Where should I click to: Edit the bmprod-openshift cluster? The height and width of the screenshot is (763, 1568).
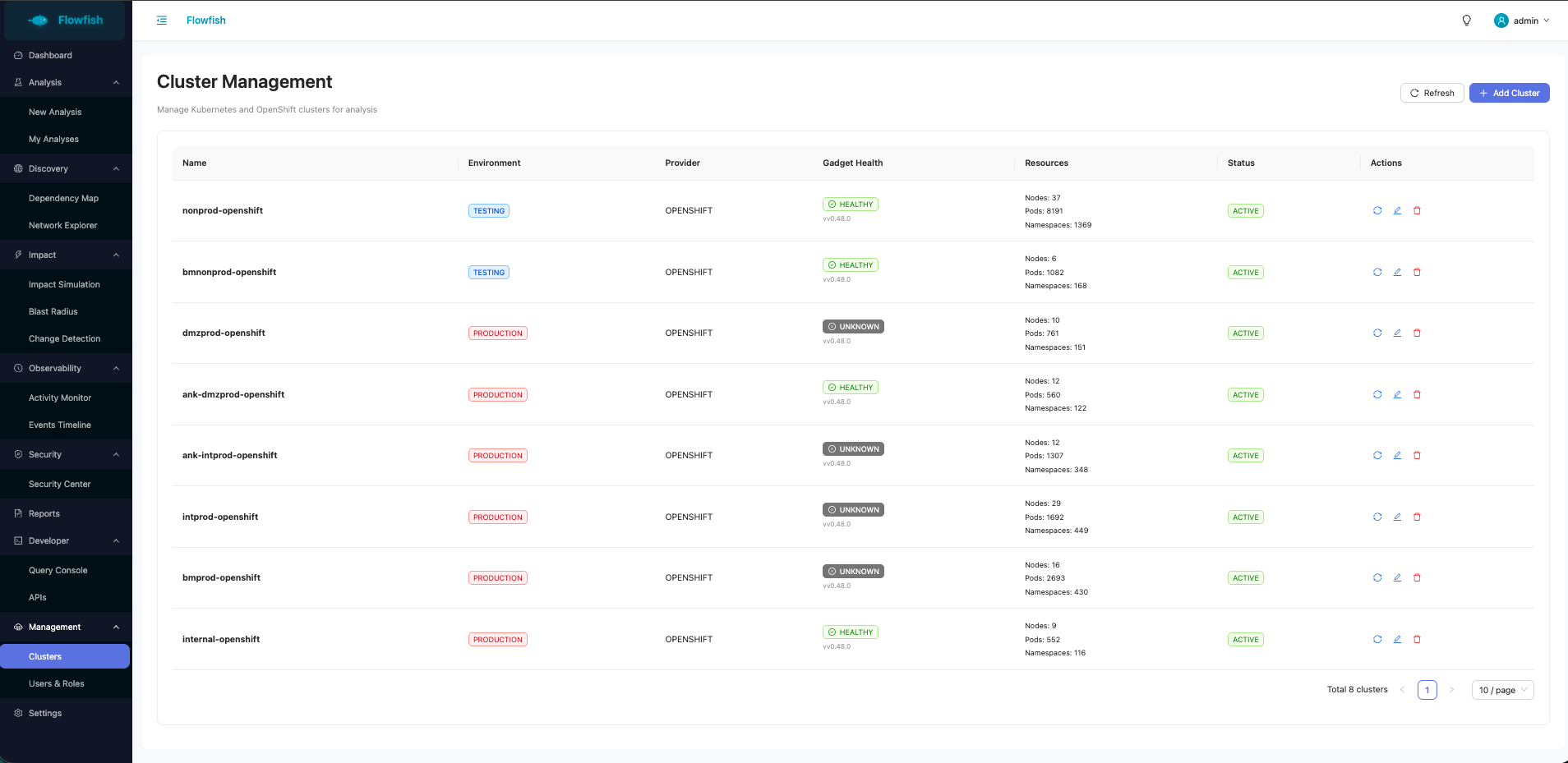[x=1397, y=577]
